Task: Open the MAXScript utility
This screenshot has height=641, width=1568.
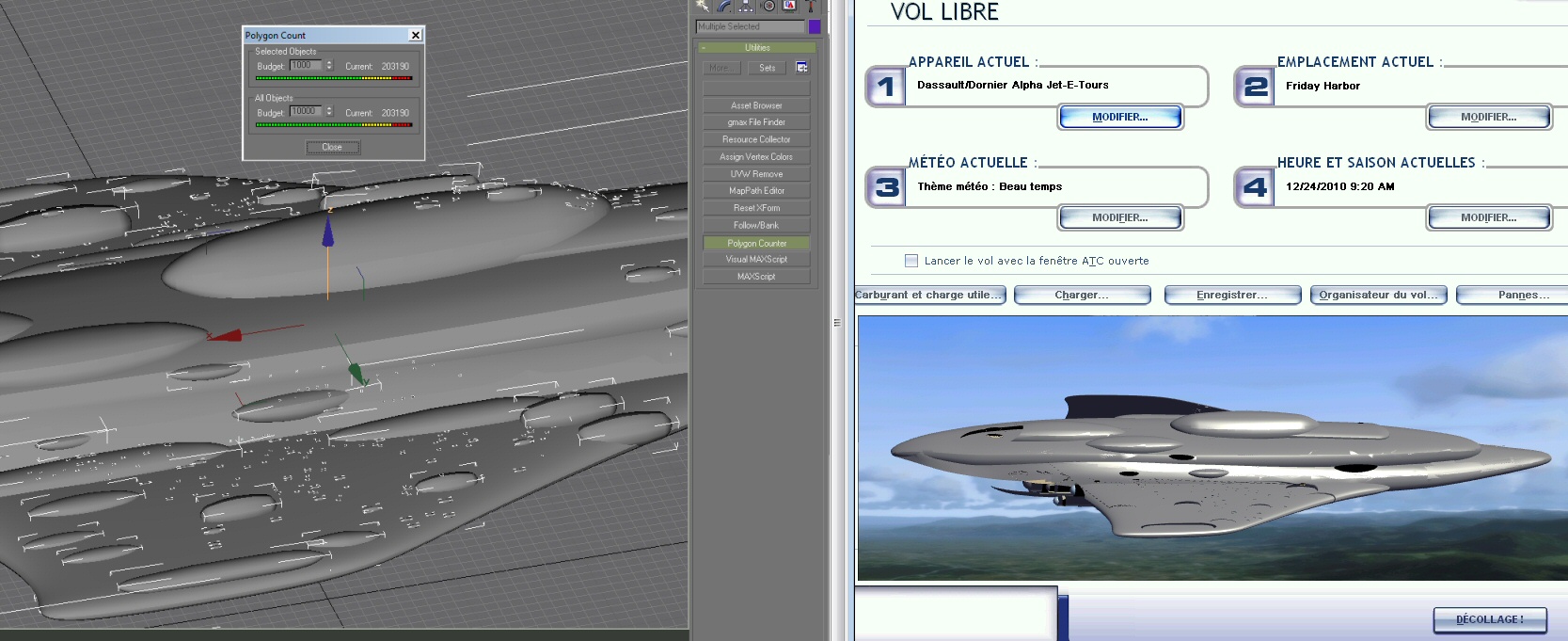Action: click(x=756, y=277)
